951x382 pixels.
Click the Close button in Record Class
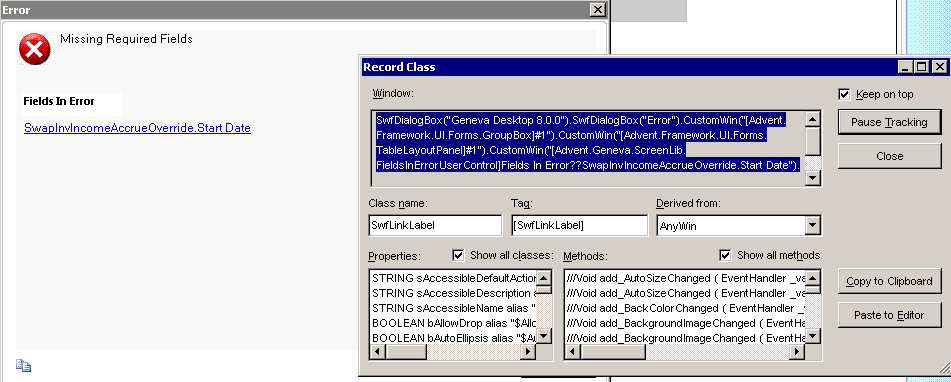coord(889,156)
